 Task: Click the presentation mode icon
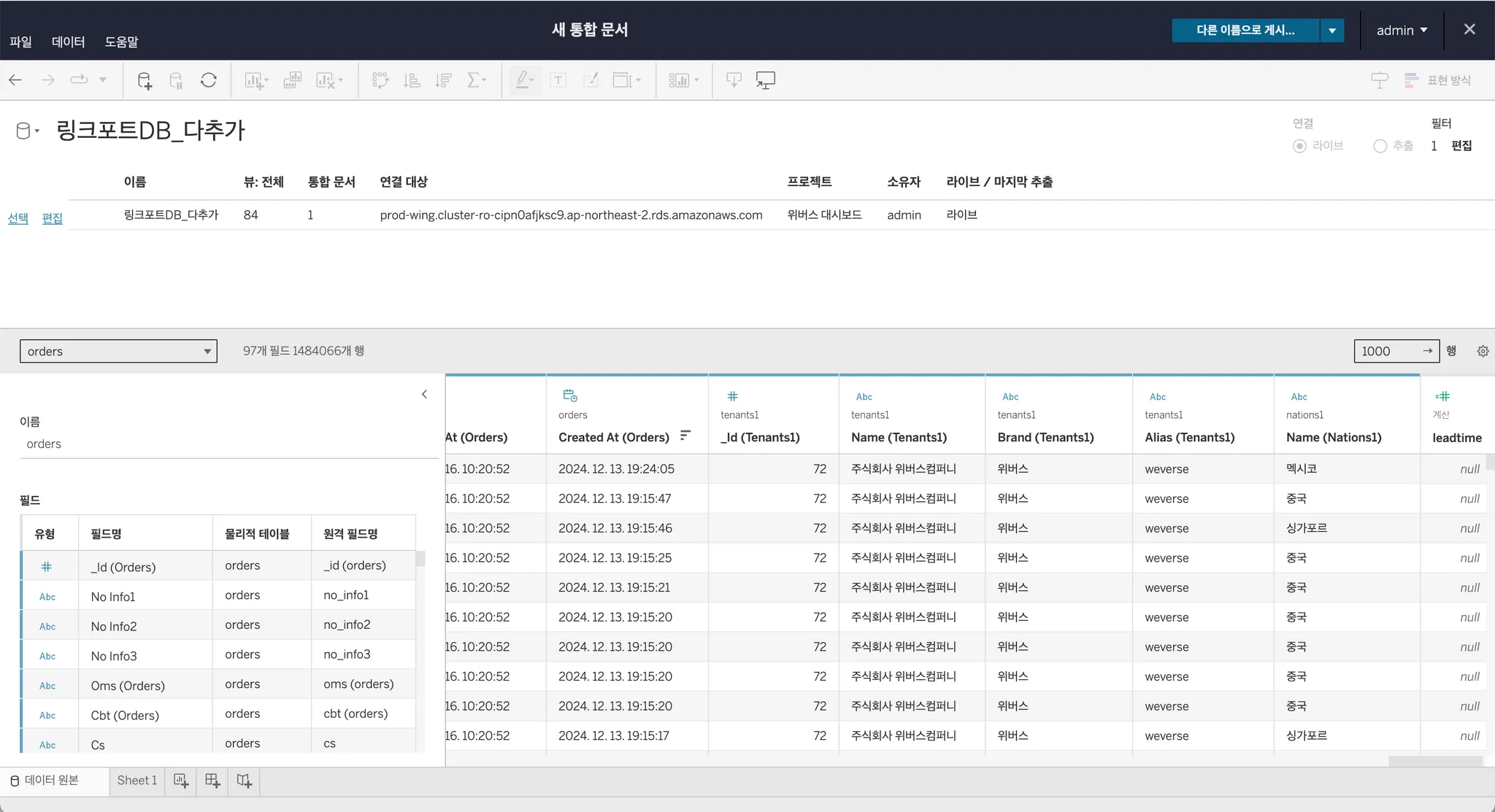tap(765, 80)
